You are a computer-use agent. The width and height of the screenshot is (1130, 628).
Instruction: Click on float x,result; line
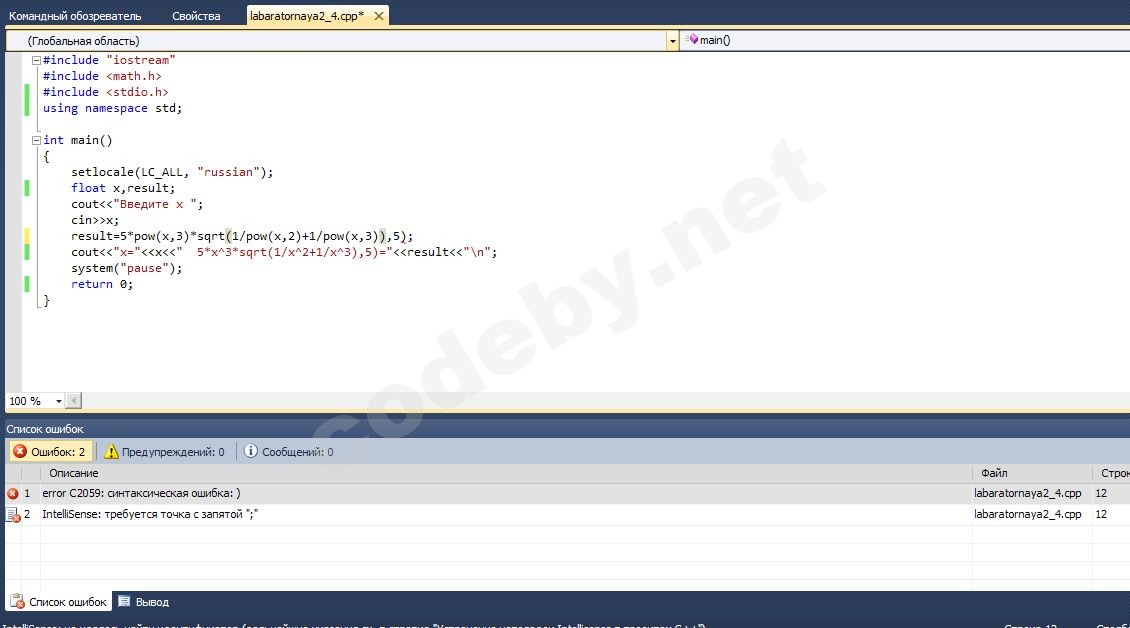pyautogui.click(x=123, y=188)
